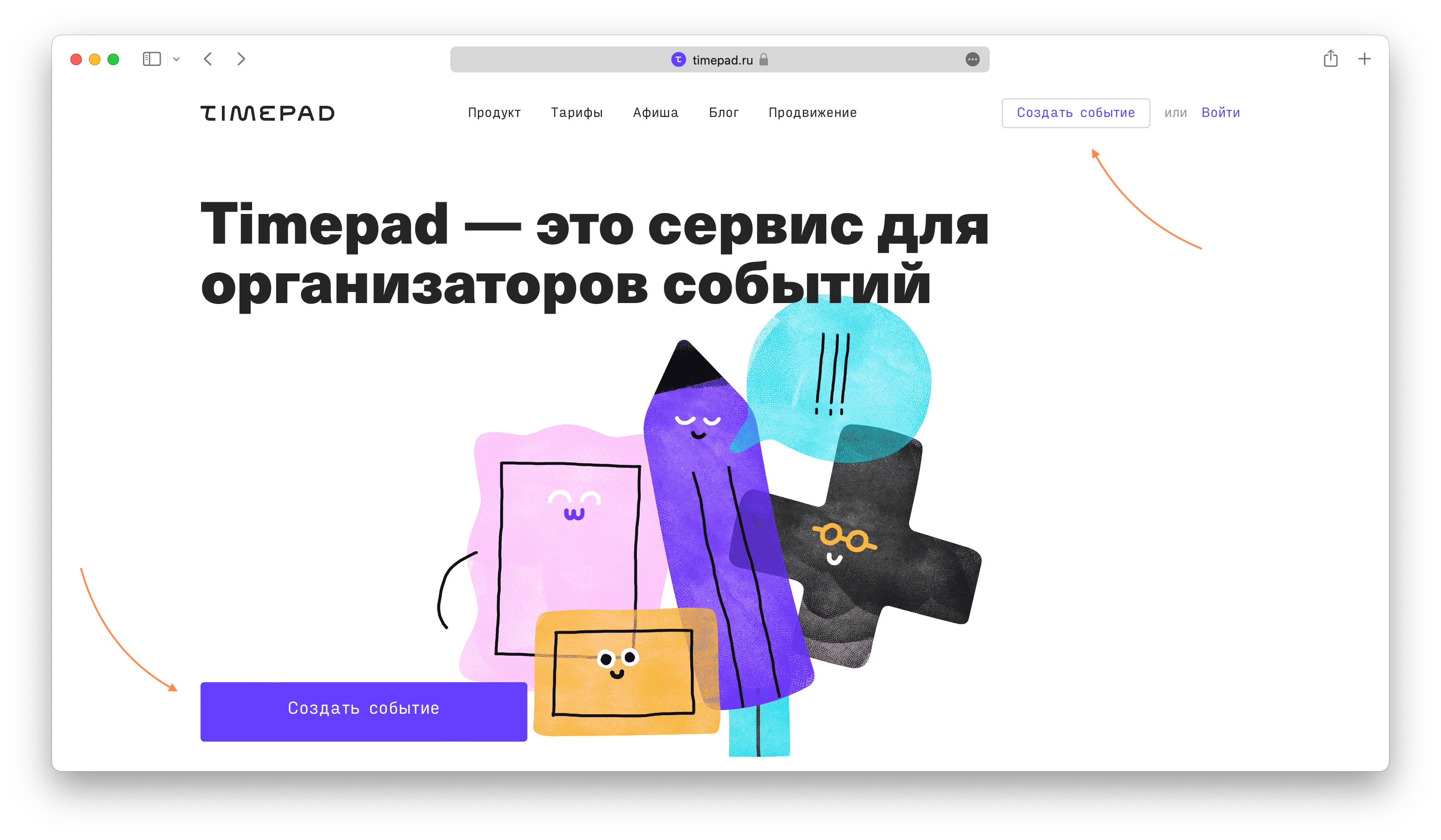Click the large purple Создать событие button
This screenshot has width=1441, height=840.
363,711
